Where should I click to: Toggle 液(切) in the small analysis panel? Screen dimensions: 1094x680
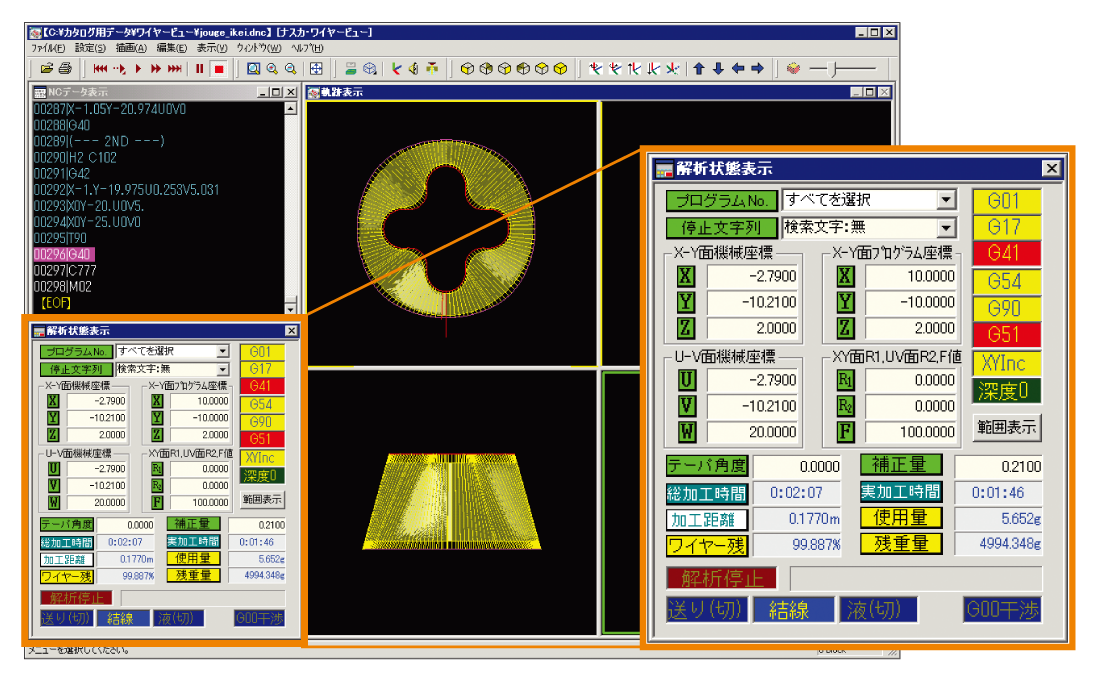coord(179,618)
